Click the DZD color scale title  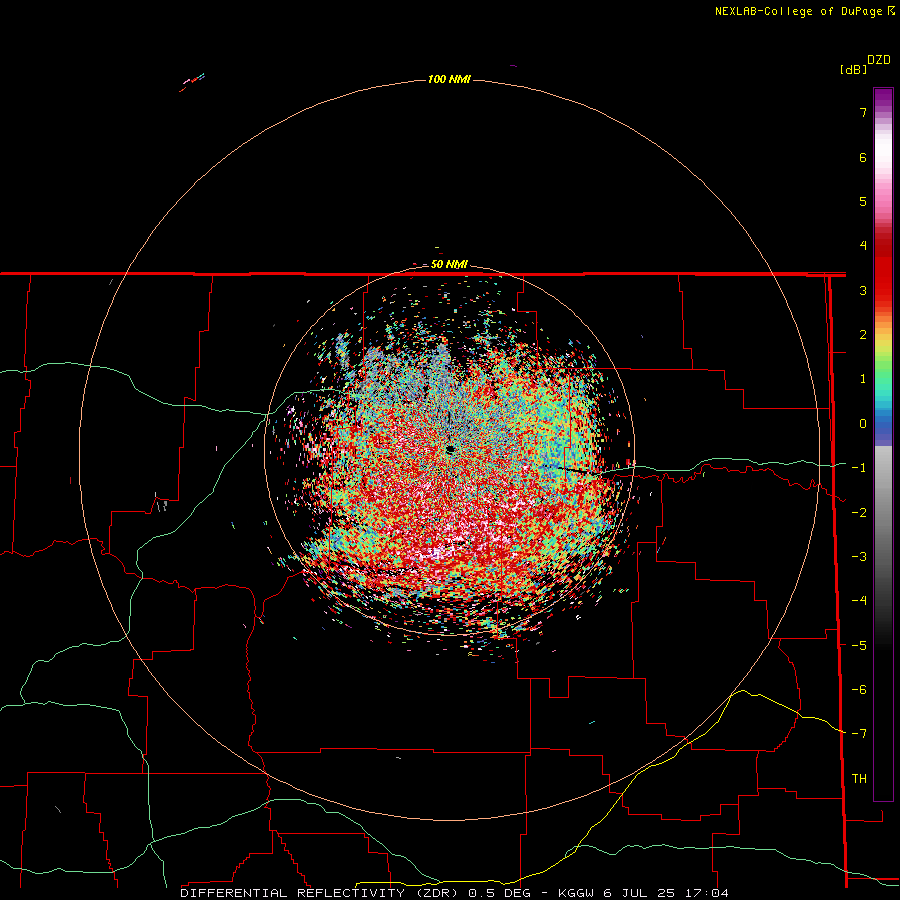click(879, 60)
